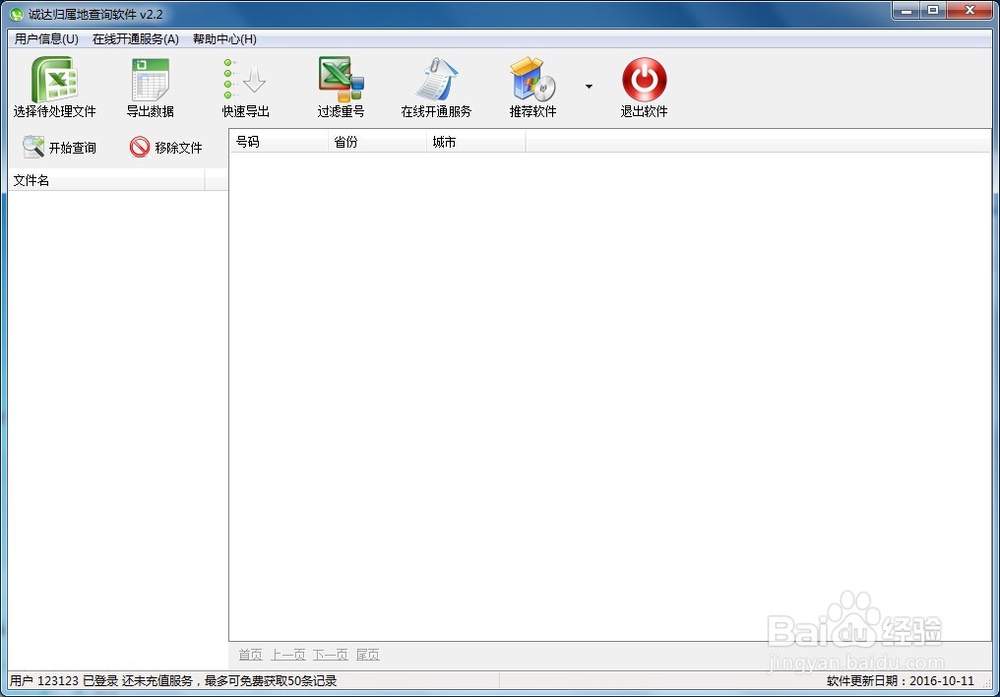The height and width of the screenshot is (697, 1000).
Task: Click the 城市 column header
Action: point(476,142)
